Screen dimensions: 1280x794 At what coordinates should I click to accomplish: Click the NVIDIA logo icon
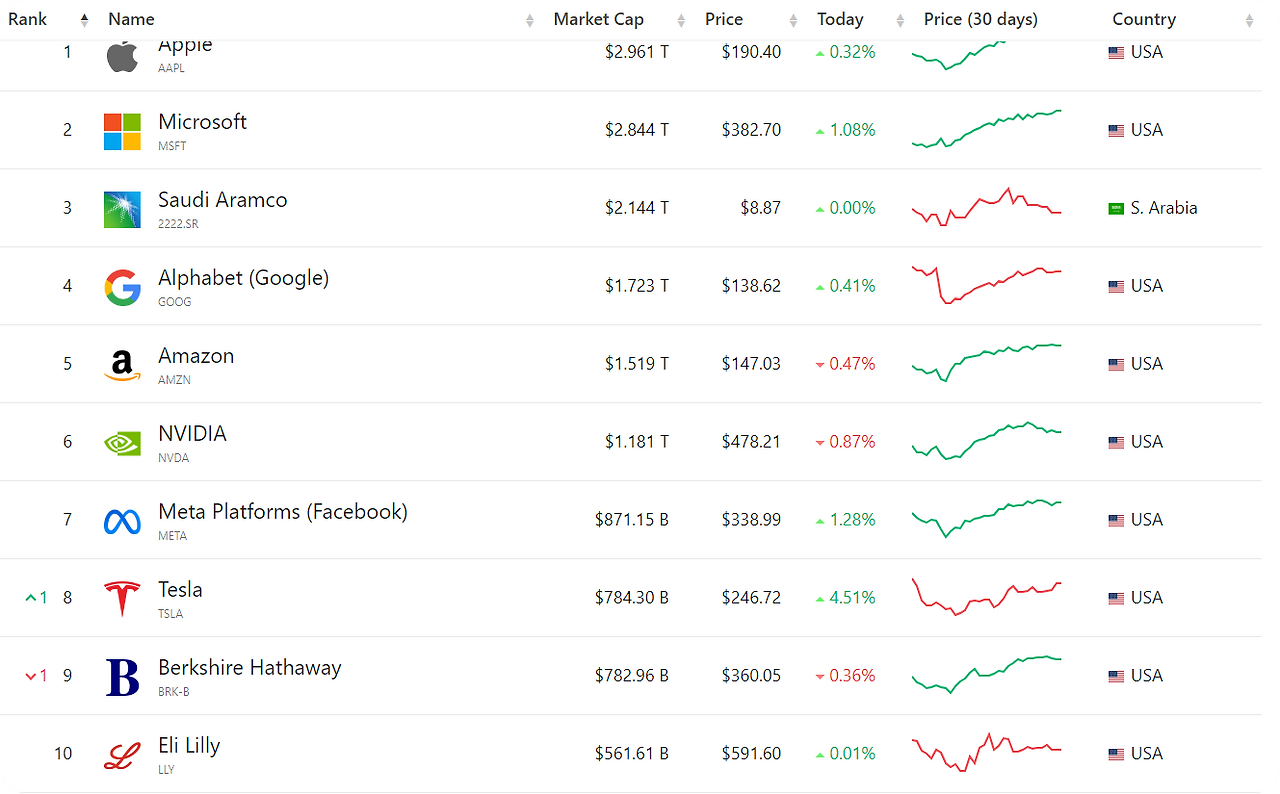point(122,443)
